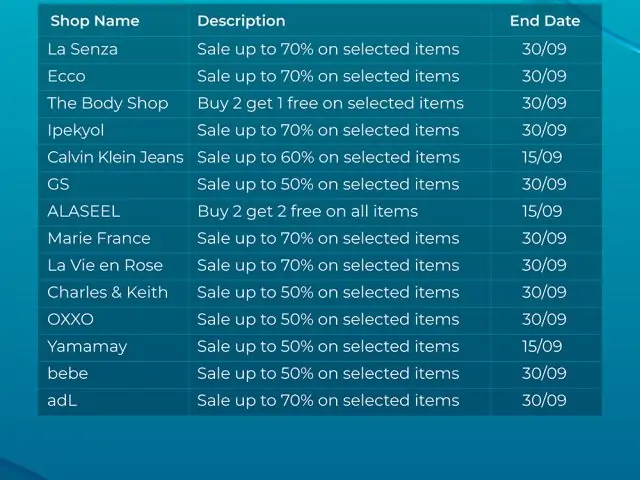
Task: Select the GS shop entry
Action: pyautogui.click(x=58, y=184)
